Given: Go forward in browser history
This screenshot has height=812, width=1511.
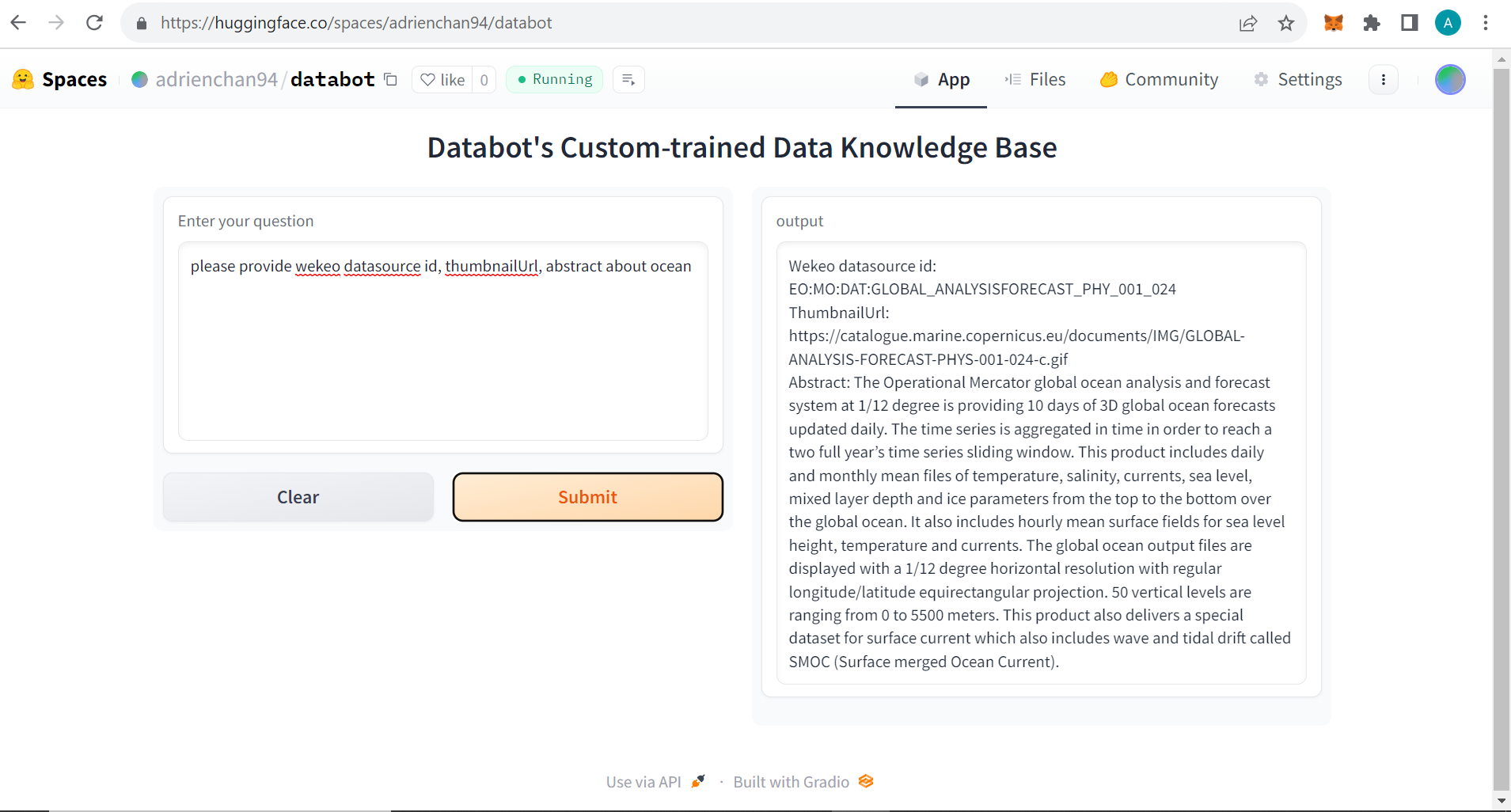Looking at the screenshot, I should click(x=56, y=23).
